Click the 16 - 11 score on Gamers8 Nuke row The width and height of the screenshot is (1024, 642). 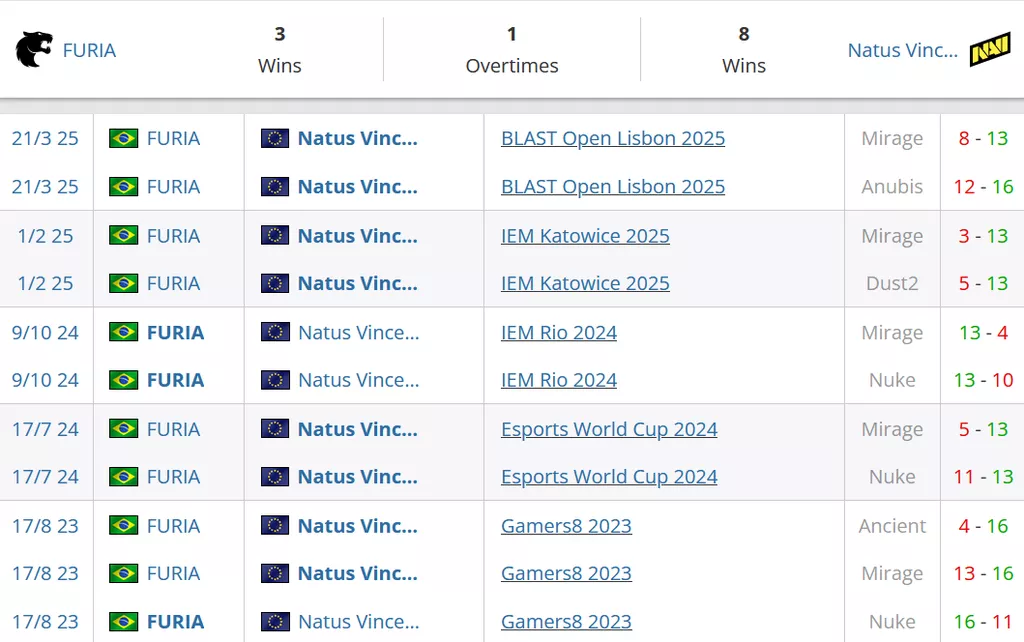982,622
